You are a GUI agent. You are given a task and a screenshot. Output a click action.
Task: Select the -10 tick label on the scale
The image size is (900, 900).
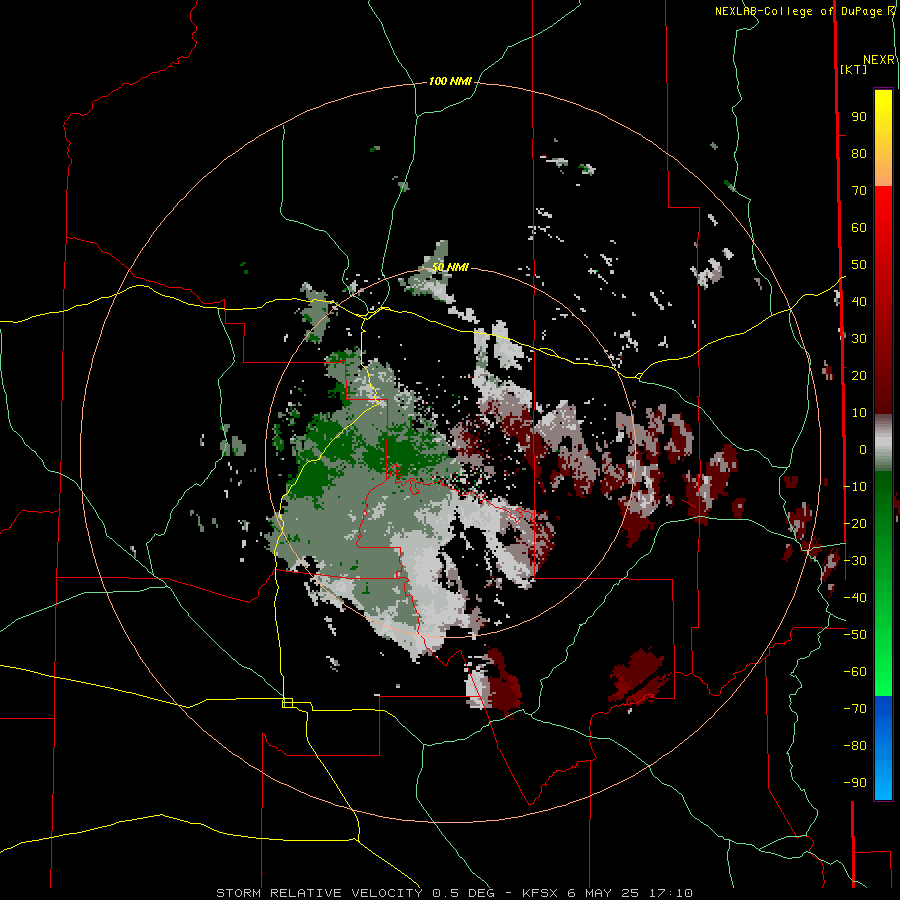[855, 487]
